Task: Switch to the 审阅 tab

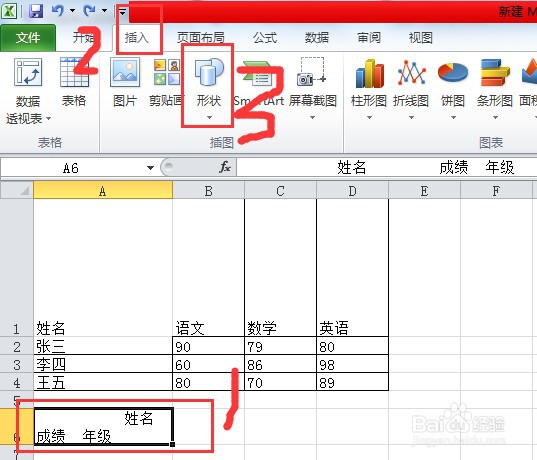Action: (369, 38)
